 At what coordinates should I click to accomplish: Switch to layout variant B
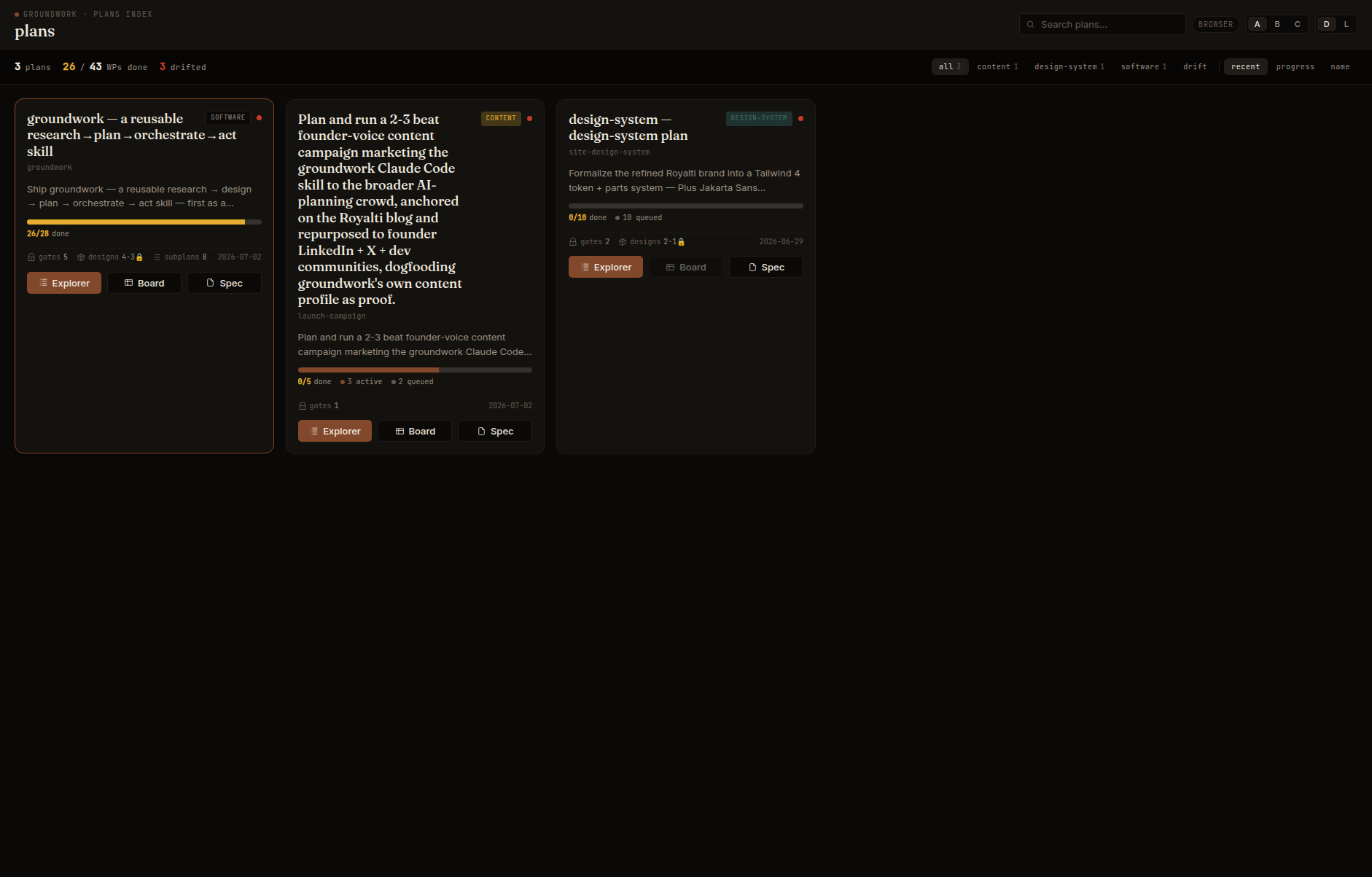(x=1277, y=24)
